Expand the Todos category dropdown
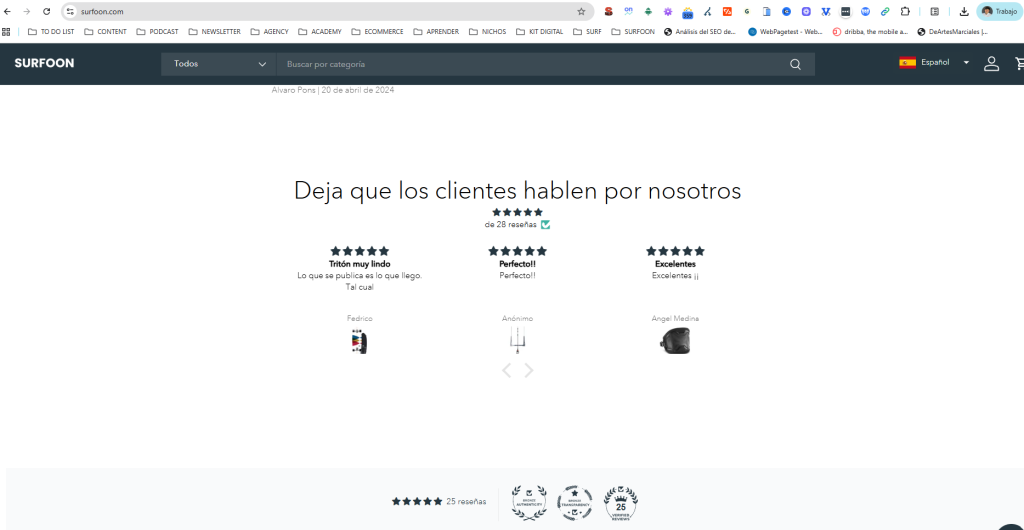 [x=219, y=64]
